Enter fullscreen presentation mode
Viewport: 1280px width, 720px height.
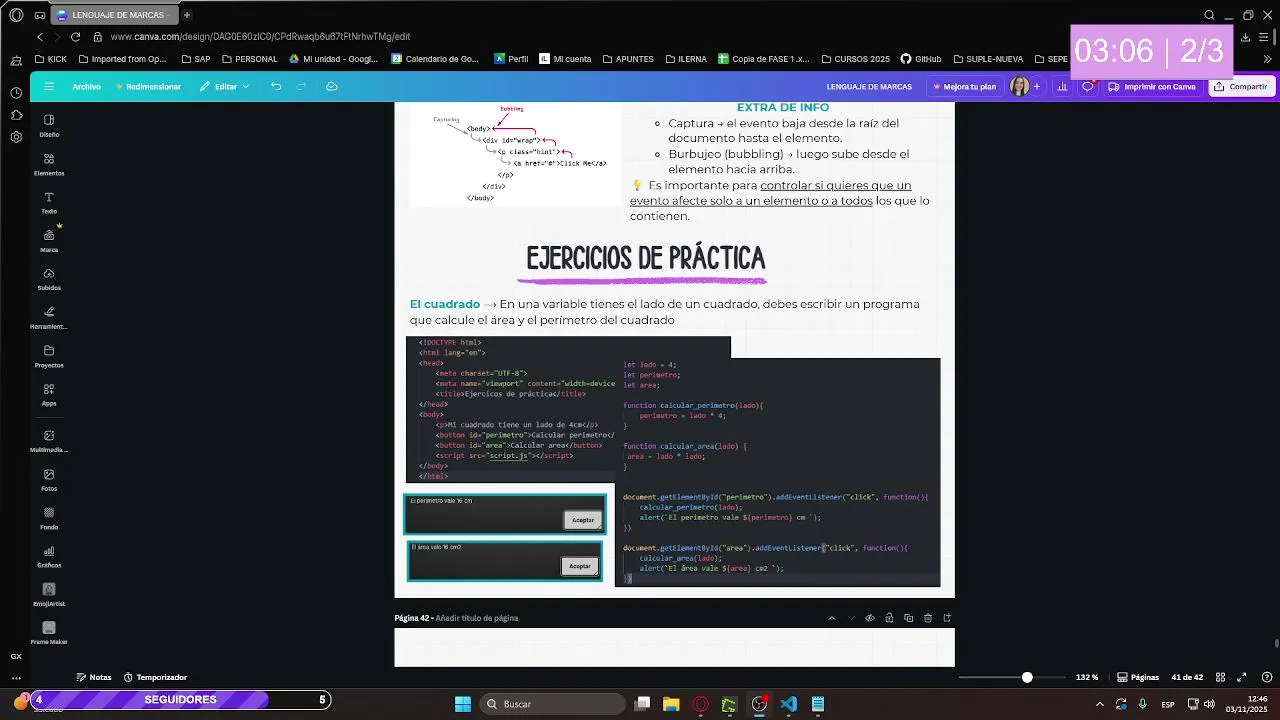click(x=1242, y=677)
